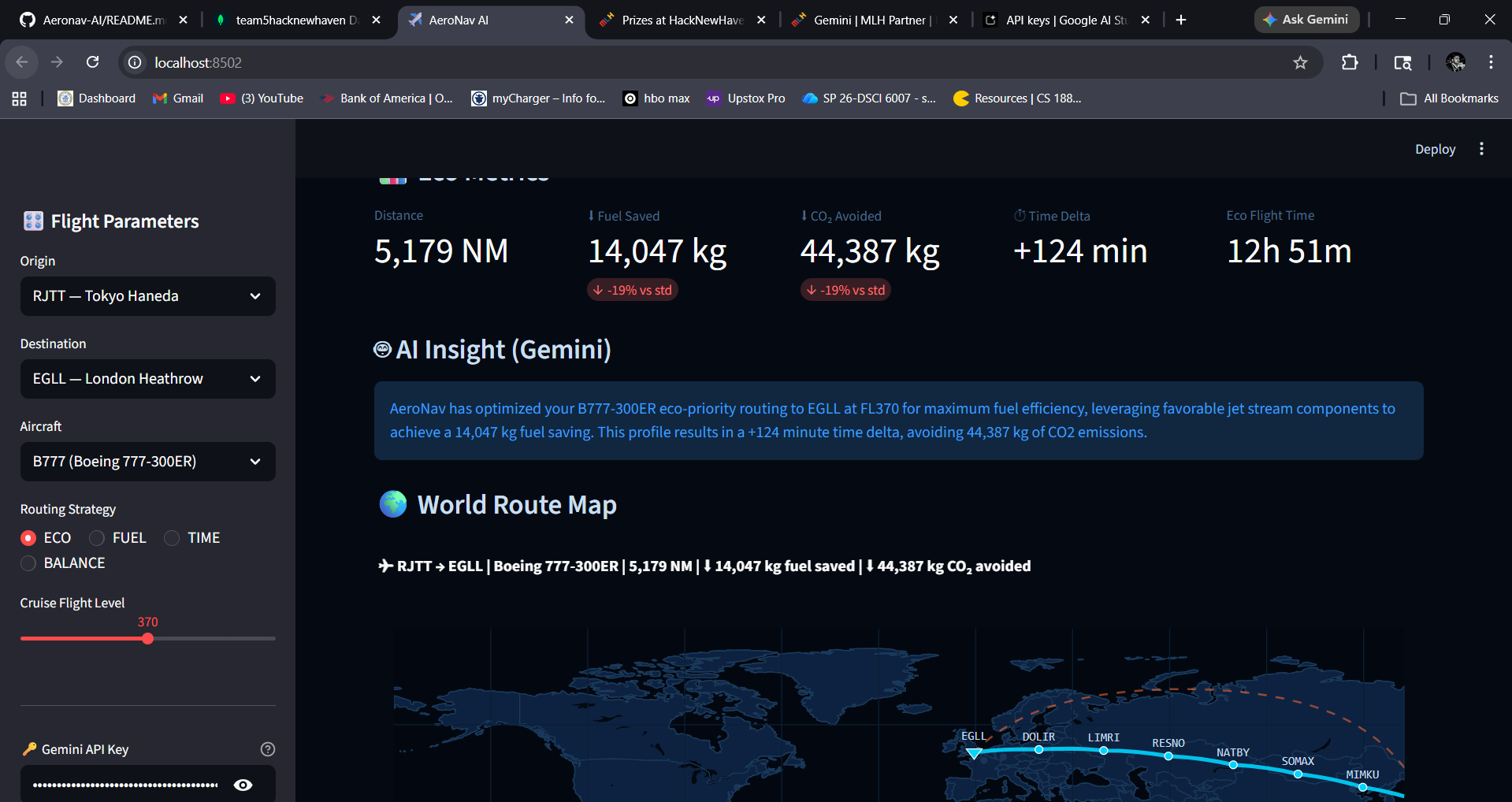1512x802 pixels.
Task: Open the Destination dropdown EGLL London Heathrow
Action: [148, 379]
